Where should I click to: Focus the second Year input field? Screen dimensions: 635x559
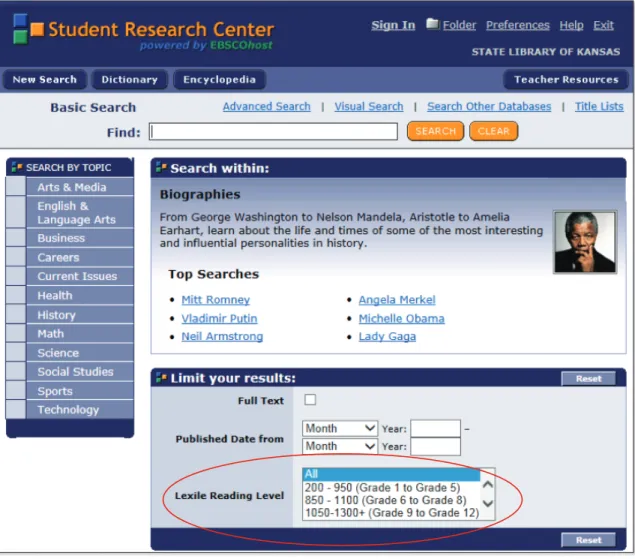pos(435,446)
